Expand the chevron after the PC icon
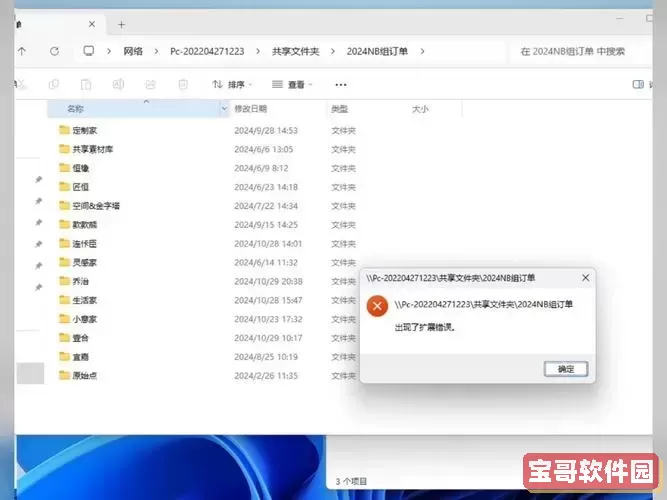The width and height of the screenshot is (667, 500). [109, 51]
